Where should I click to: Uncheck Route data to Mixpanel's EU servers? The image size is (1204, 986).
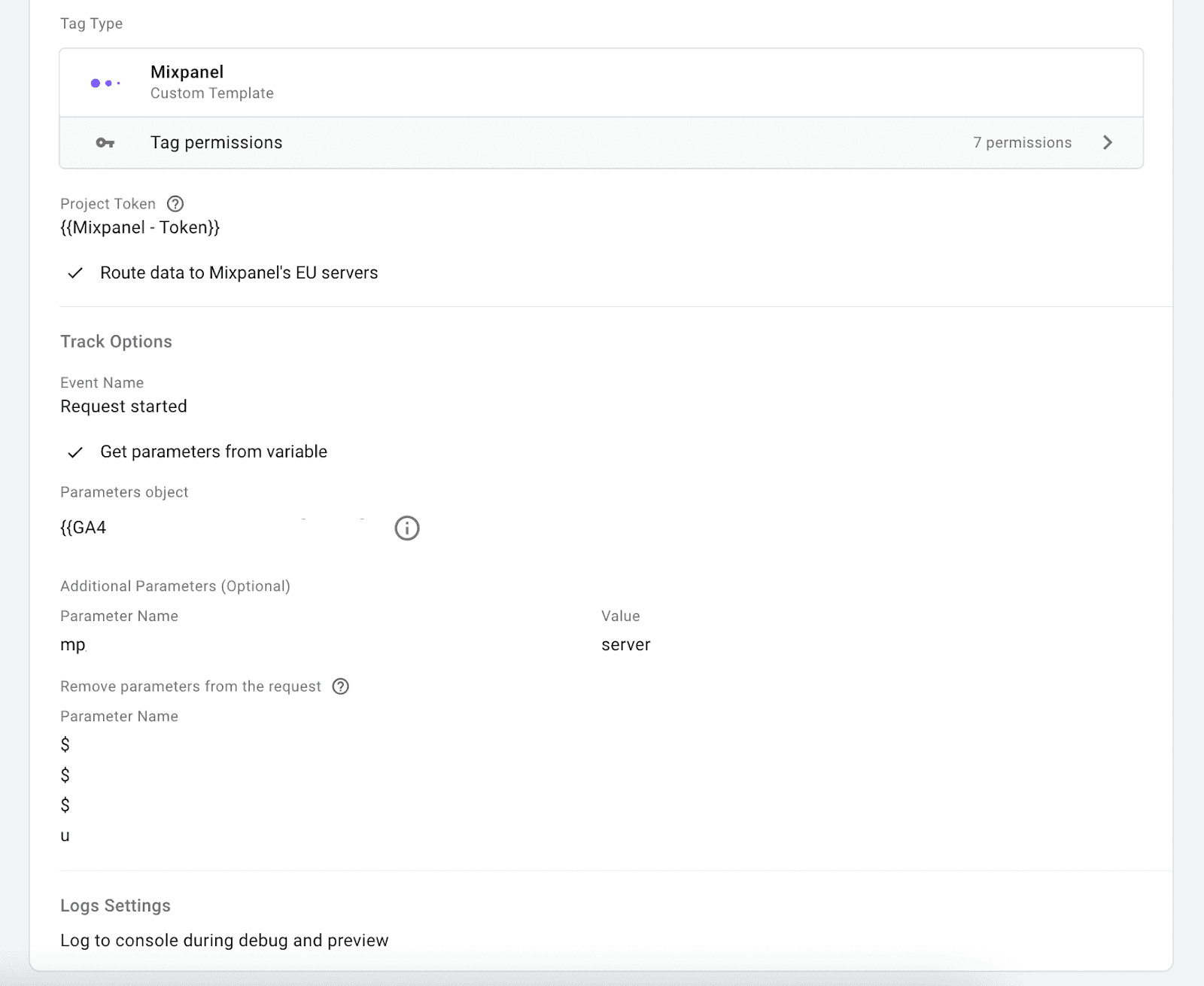pos(74,273)
